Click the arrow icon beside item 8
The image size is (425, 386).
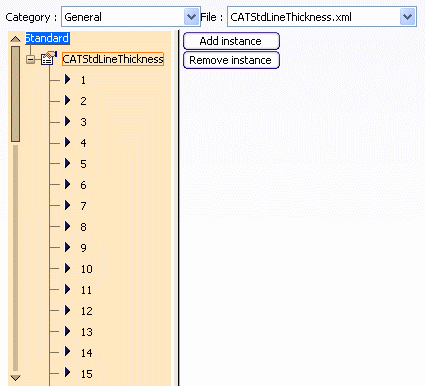pos(68,226)
